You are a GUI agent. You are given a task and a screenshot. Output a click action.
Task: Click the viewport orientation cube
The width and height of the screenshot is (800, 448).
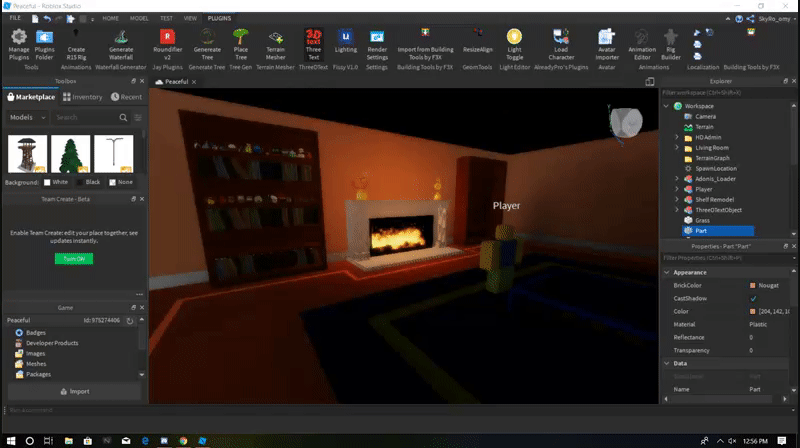pyautogui.click(x=626, y=122)
